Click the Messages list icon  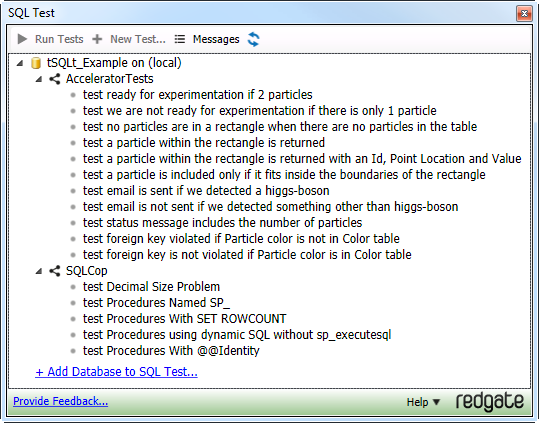pos(179,39)
